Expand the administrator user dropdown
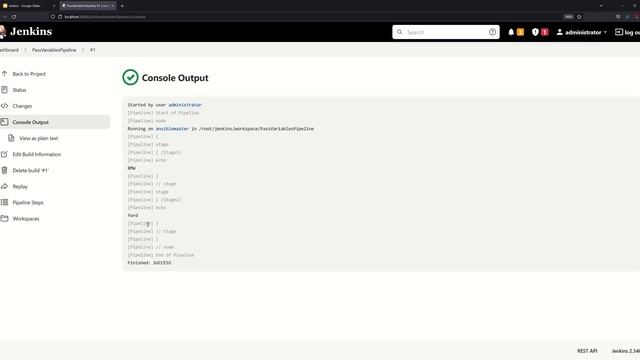 pyautogui.click(x=582, y=32)
